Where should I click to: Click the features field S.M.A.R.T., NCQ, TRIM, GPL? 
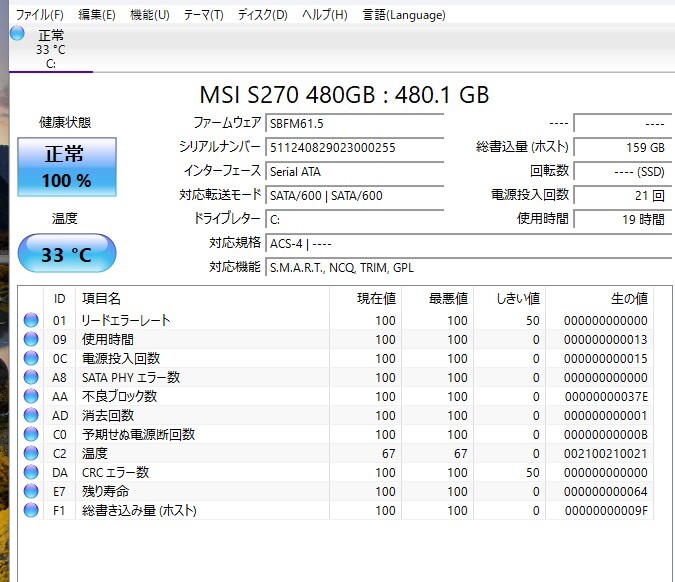469,268
